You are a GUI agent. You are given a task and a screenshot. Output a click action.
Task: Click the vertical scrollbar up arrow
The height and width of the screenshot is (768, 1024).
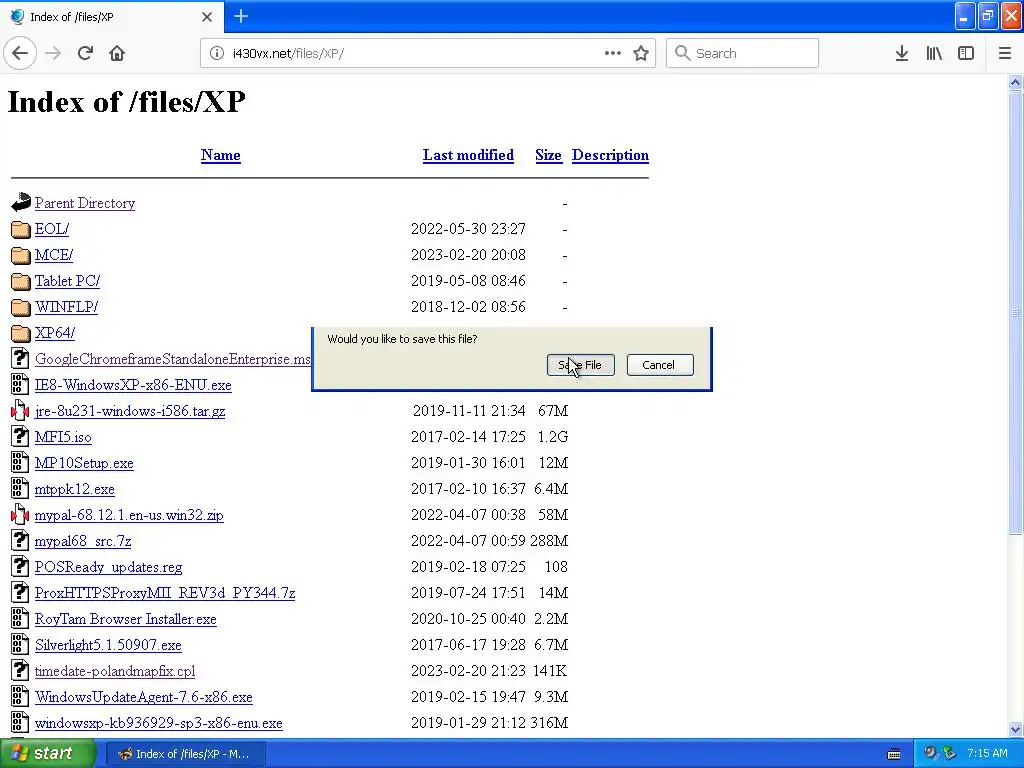tap(1016, 82)
